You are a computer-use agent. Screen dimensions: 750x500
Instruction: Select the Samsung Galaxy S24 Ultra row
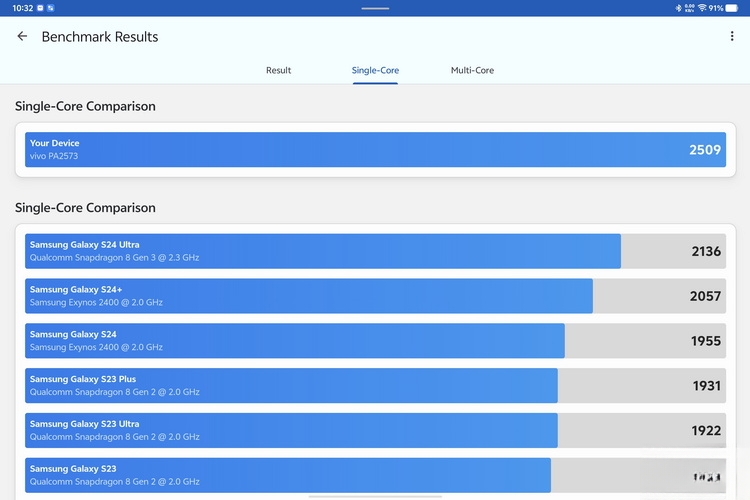tap(375, 251)
